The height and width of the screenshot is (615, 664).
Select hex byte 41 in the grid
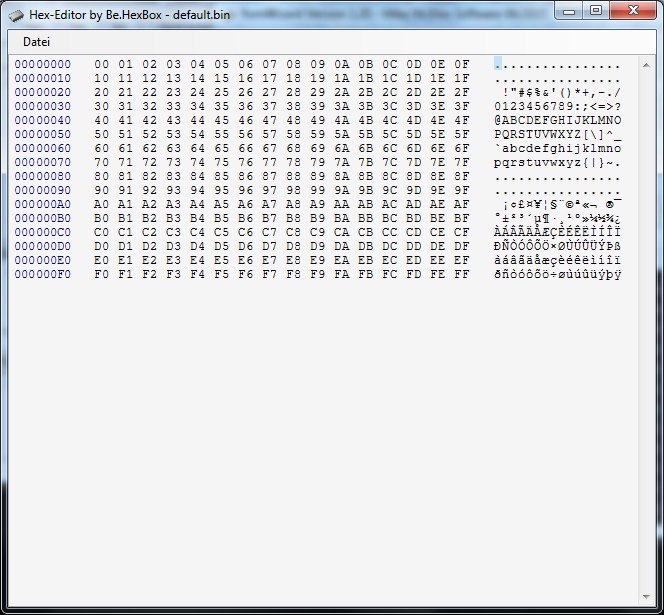pyautogui.click(x=125, y=120)
